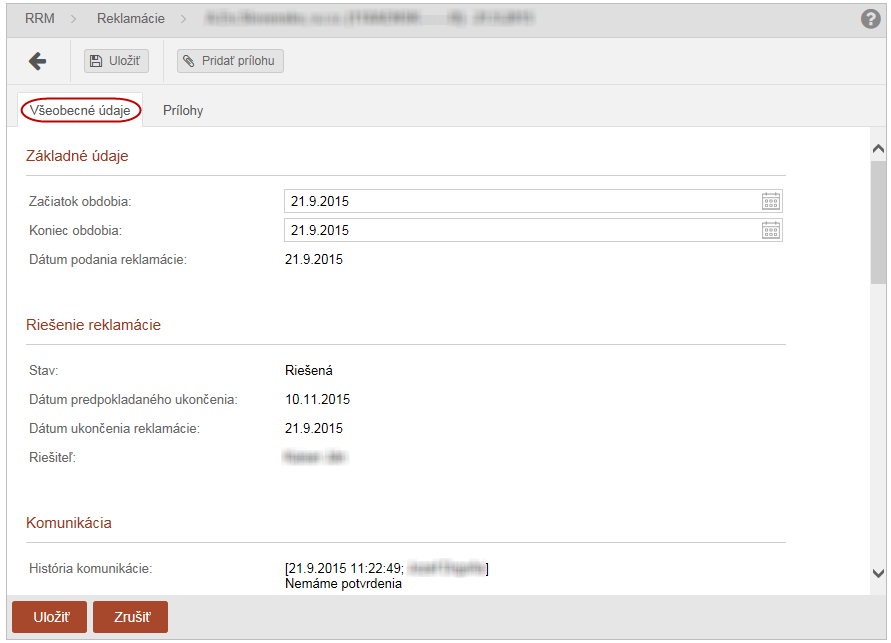Click inside the Koniec obdobia date field
The height and width of the screenshot is (643, 891).
533,230
